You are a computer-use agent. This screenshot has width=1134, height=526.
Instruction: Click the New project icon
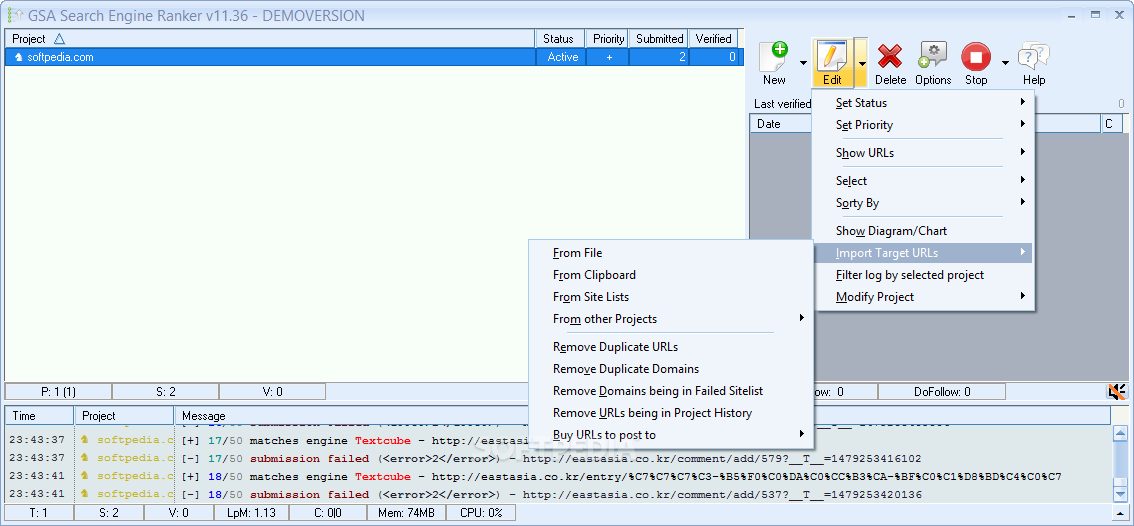tap(774, 56)
